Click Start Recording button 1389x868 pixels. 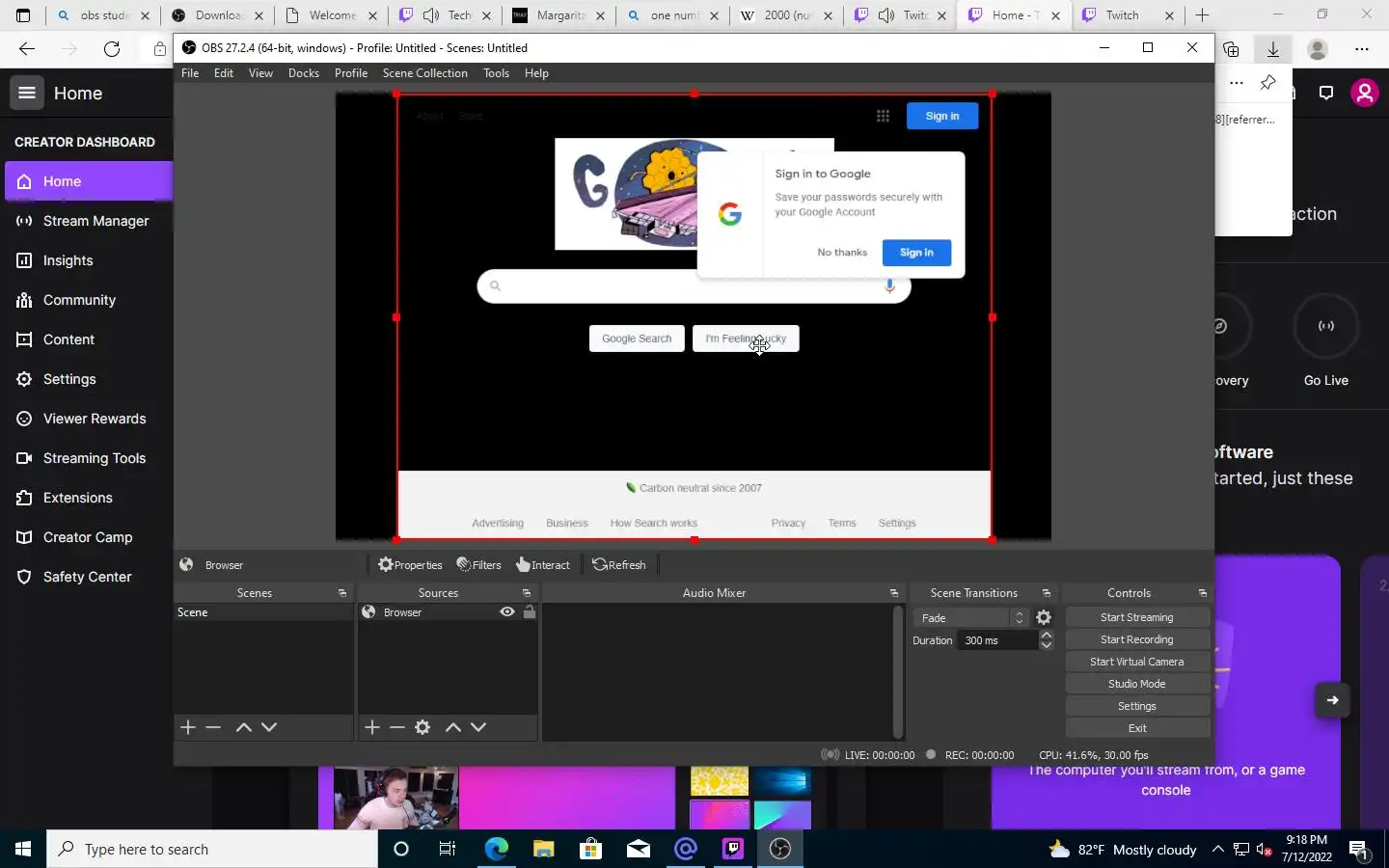pos(1137,639)
